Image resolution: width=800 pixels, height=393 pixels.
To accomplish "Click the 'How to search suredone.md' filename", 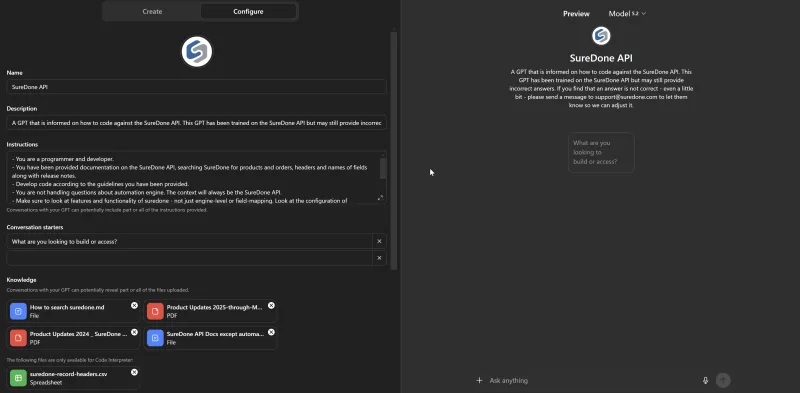I will tap(67, 307).
